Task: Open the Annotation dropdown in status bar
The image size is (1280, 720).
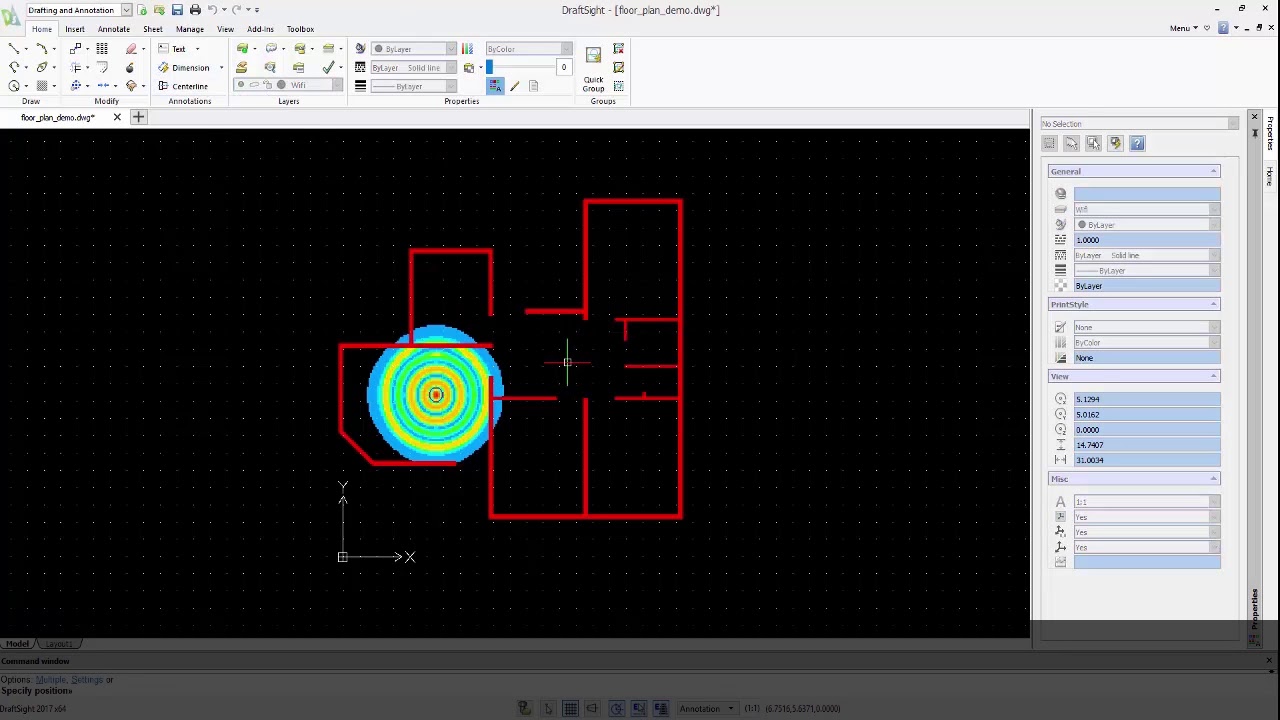Action: click(706, 709)
